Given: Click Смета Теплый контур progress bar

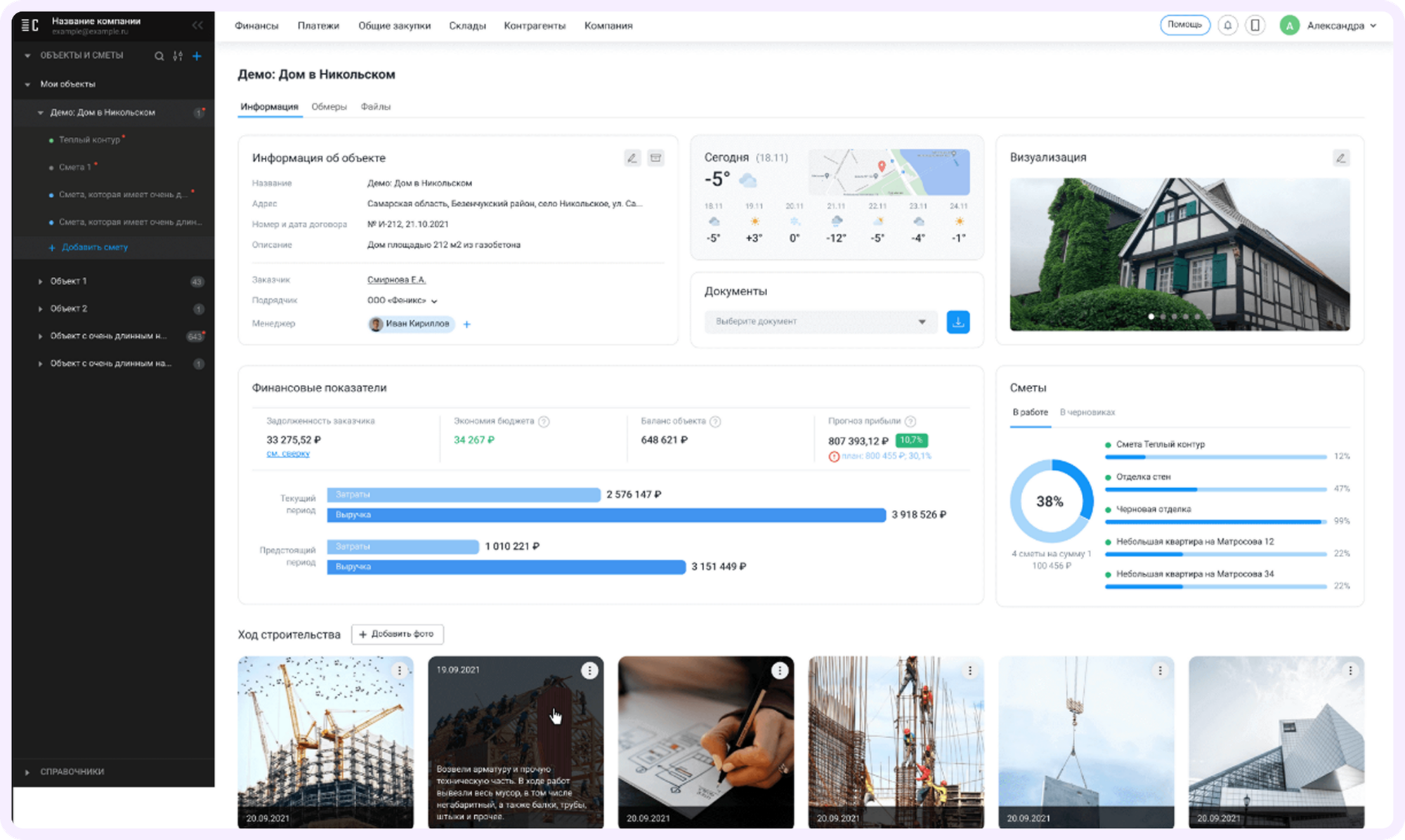Looking at the screenshot, I should coord(1216,457).
